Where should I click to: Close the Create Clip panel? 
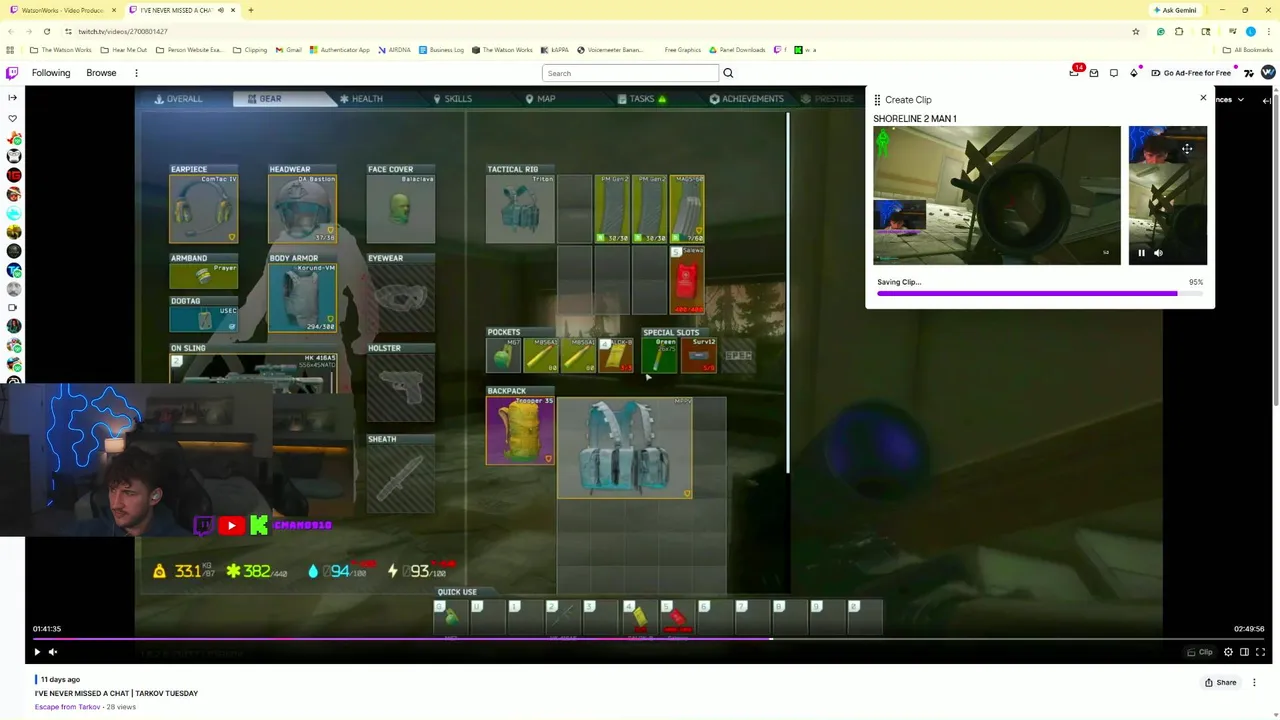tap(1203, 98)
